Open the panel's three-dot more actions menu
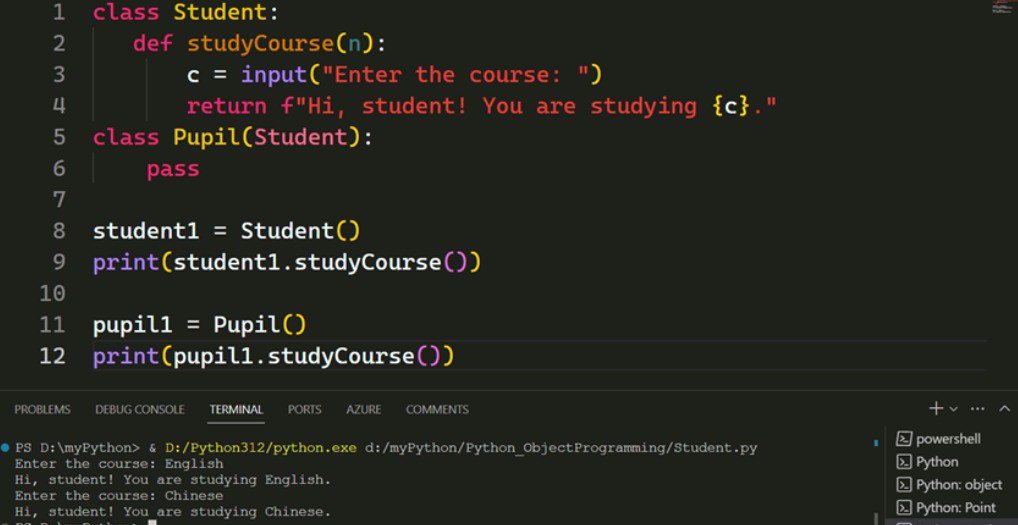 (x=977, y=409)
